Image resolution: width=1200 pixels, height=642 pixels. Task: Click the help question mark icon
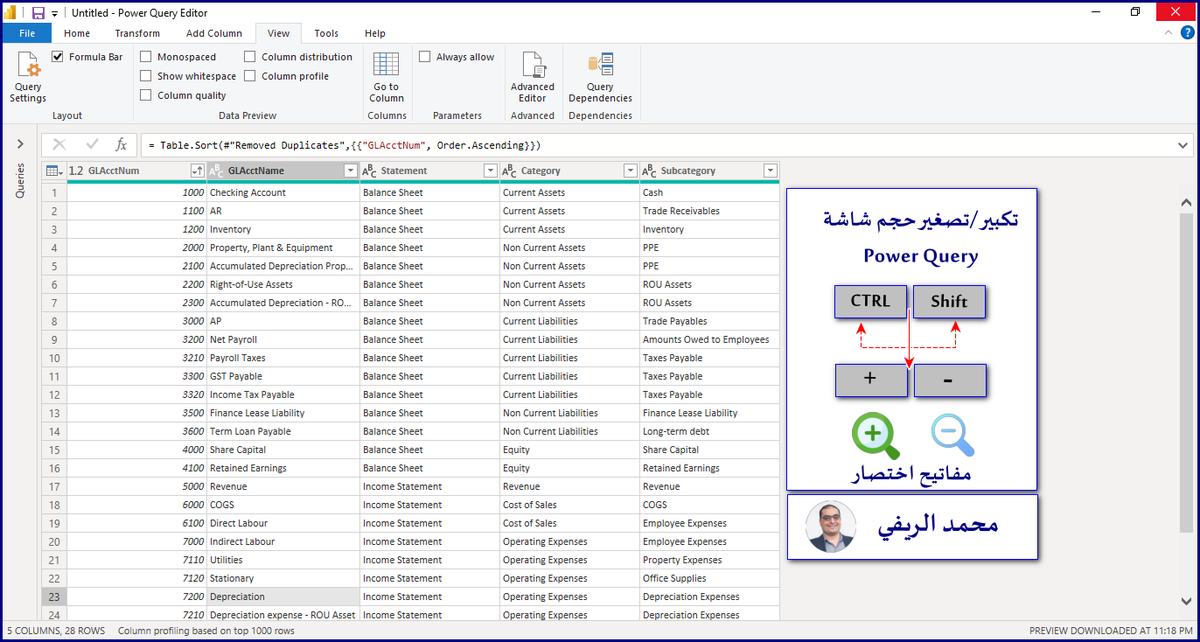(x=1187, y=33)
